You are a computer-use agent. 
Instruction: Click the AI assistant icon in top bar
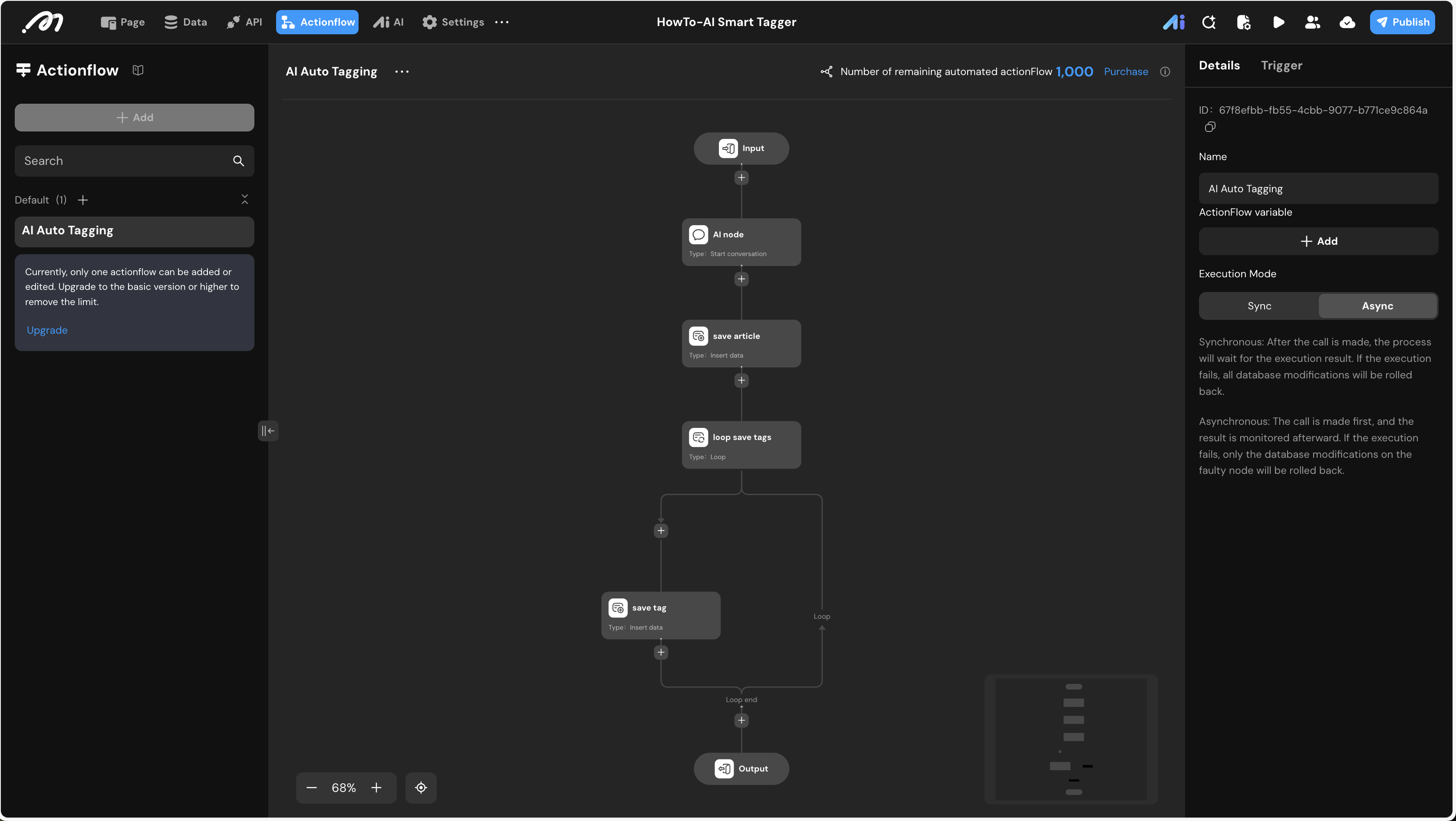(x=1173, y=22)
